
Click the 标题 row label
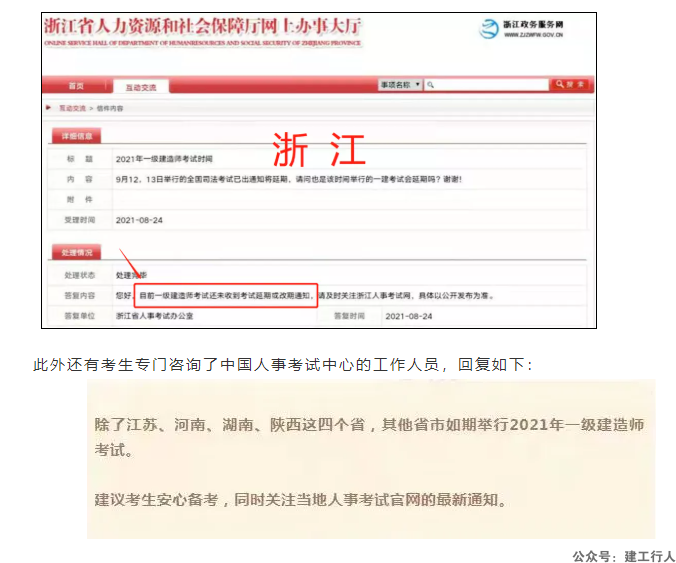[x=80, y=159]
